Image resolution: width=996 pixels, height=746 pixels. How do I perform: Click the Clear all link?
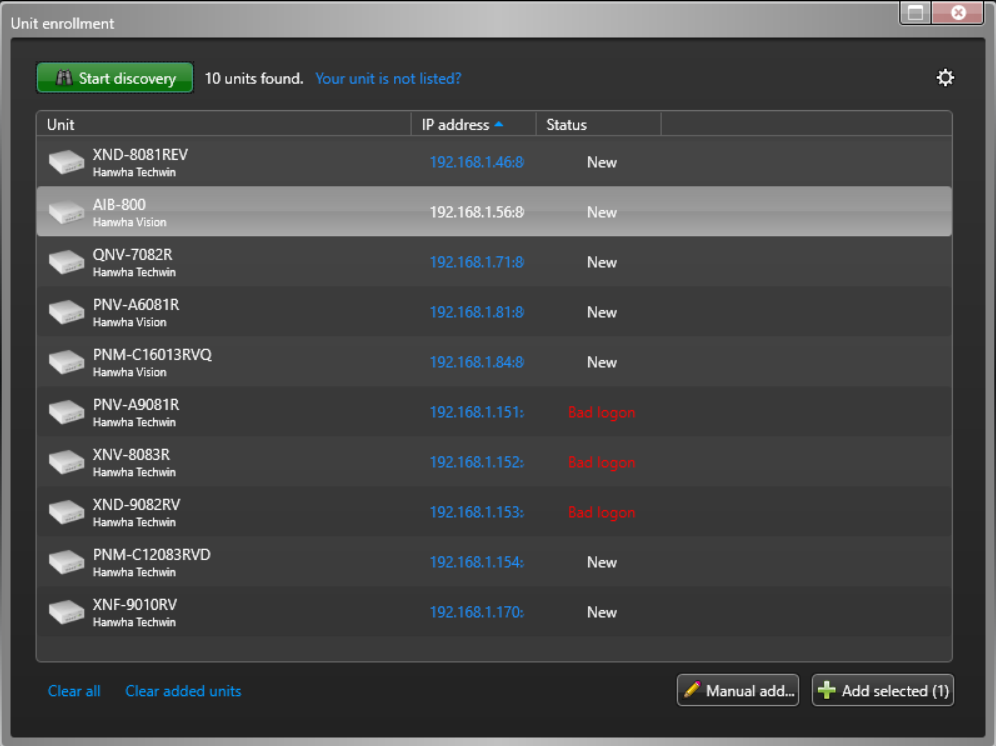74,691
